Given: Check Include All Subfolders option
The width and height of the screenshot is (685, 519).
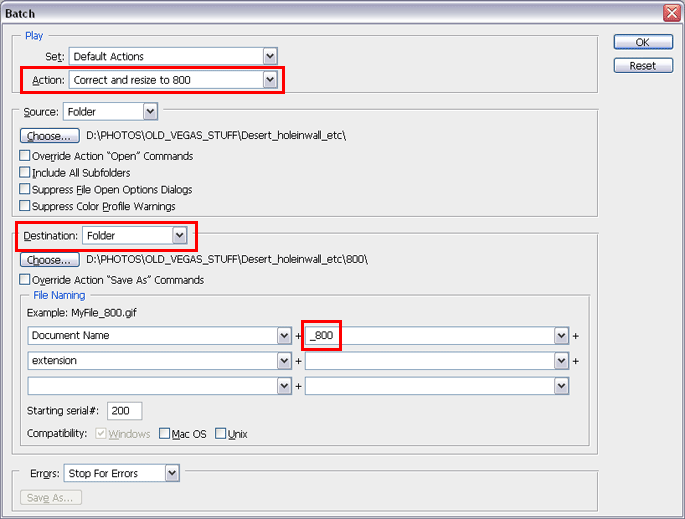Looking at the screenshot, I should click(x=25, y=173).
